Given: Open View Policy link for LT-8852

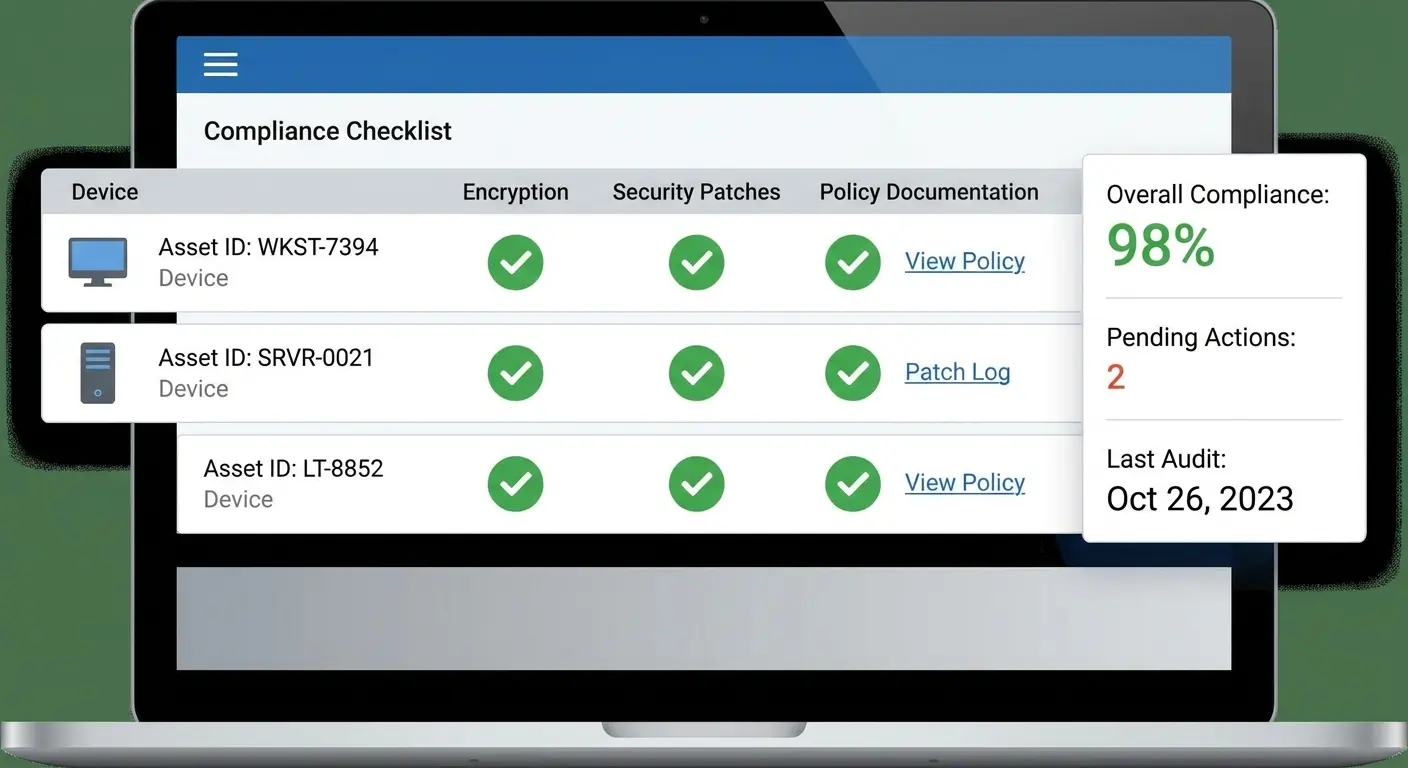Looking at the screenshot, I should coord(965,483).
